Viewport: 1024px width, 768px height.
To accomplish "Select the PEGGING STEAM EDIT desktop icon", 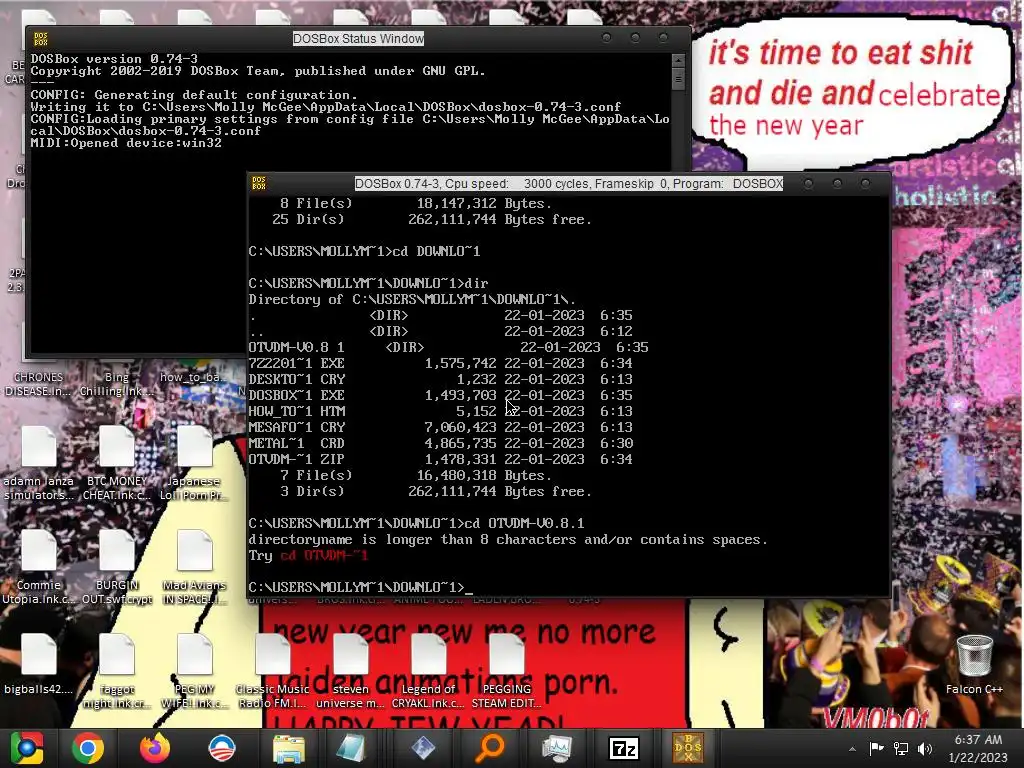I will click(507, 671).
